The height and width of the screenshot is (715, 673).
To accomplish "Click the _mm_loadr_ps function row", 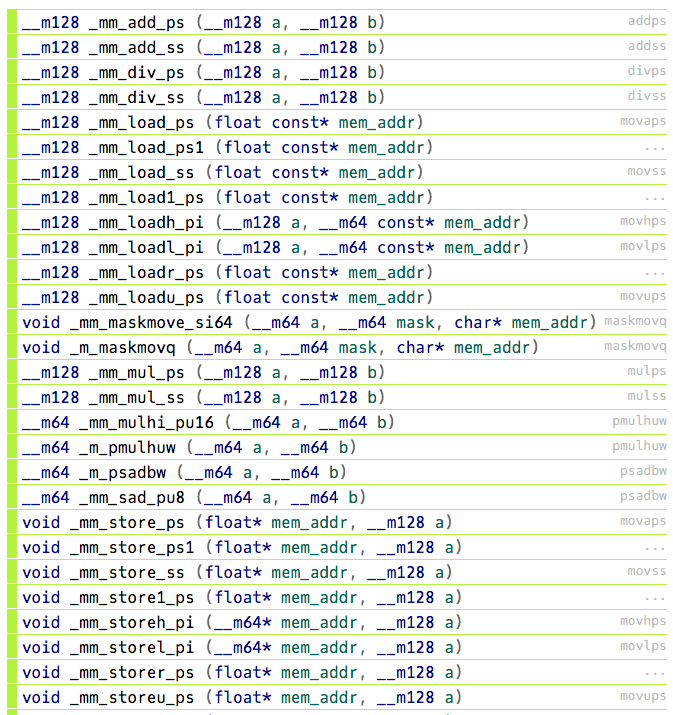I will click(337, 273).
